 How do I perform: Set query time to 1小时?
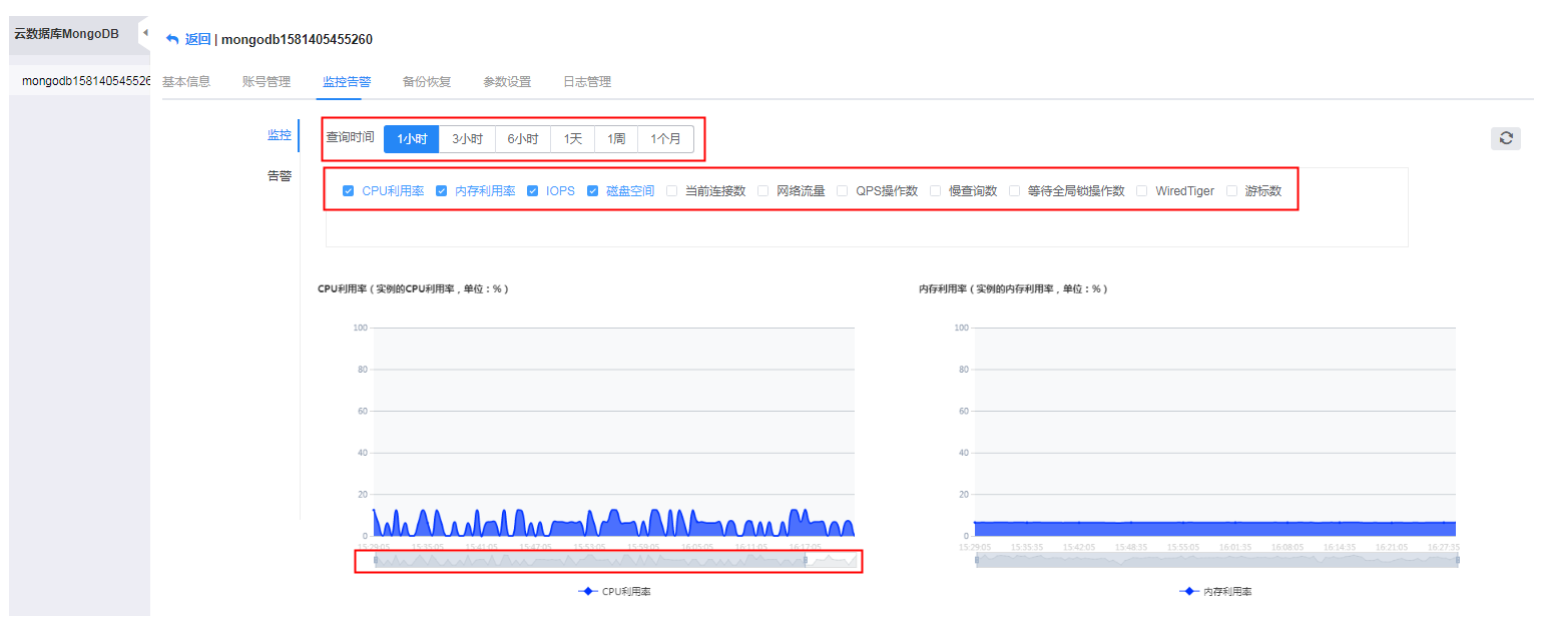click(x=412, y=139)
